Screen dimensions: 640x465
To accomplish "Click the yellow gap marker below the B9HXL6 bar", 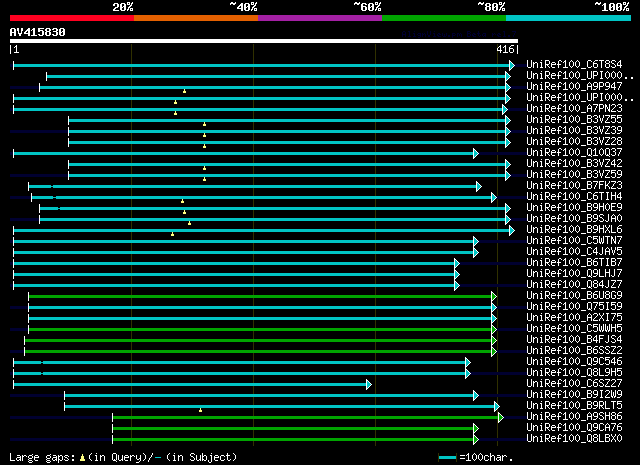I will point(173,234).
